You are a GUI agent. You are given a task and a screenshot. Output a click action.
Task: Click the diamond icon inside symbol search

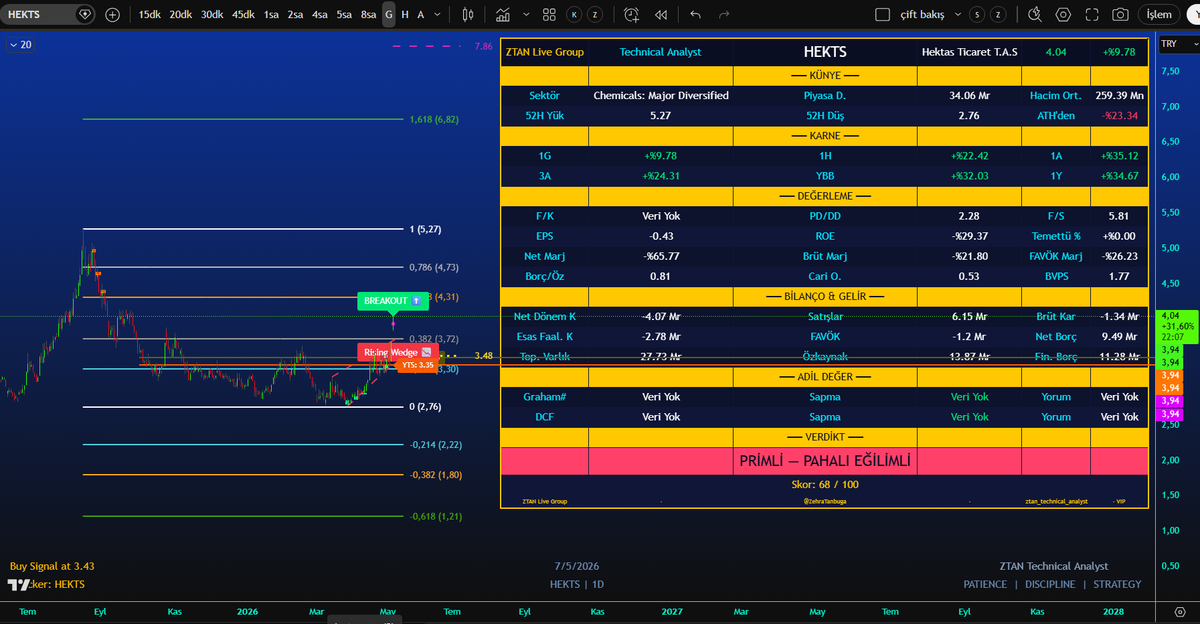84,15
